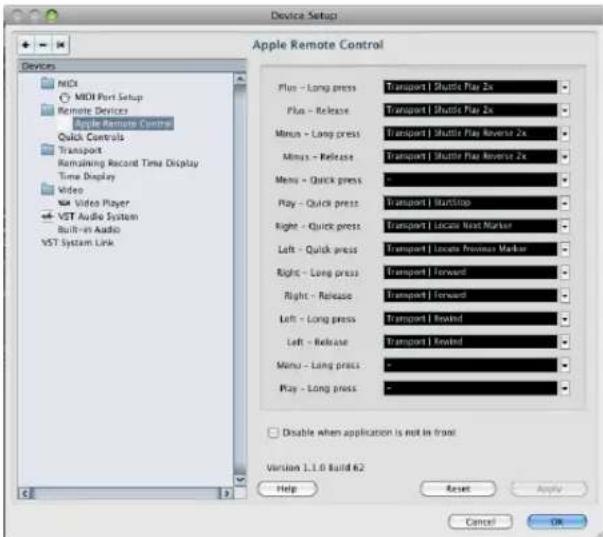
Task: Click the Right - Quick press Next Marker field
Action: click(x=470, y=226)
